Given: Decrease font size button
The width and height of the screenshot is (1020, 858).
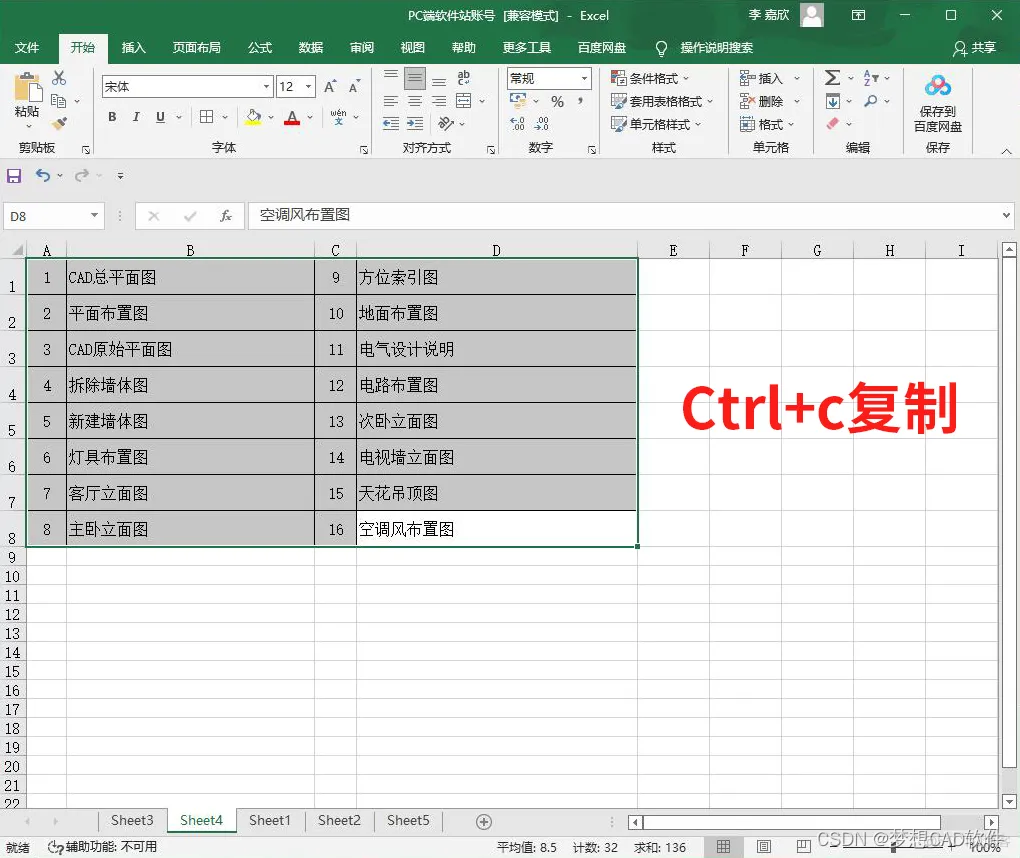Looking at the screenshot, I should click(x=354, y=87).
